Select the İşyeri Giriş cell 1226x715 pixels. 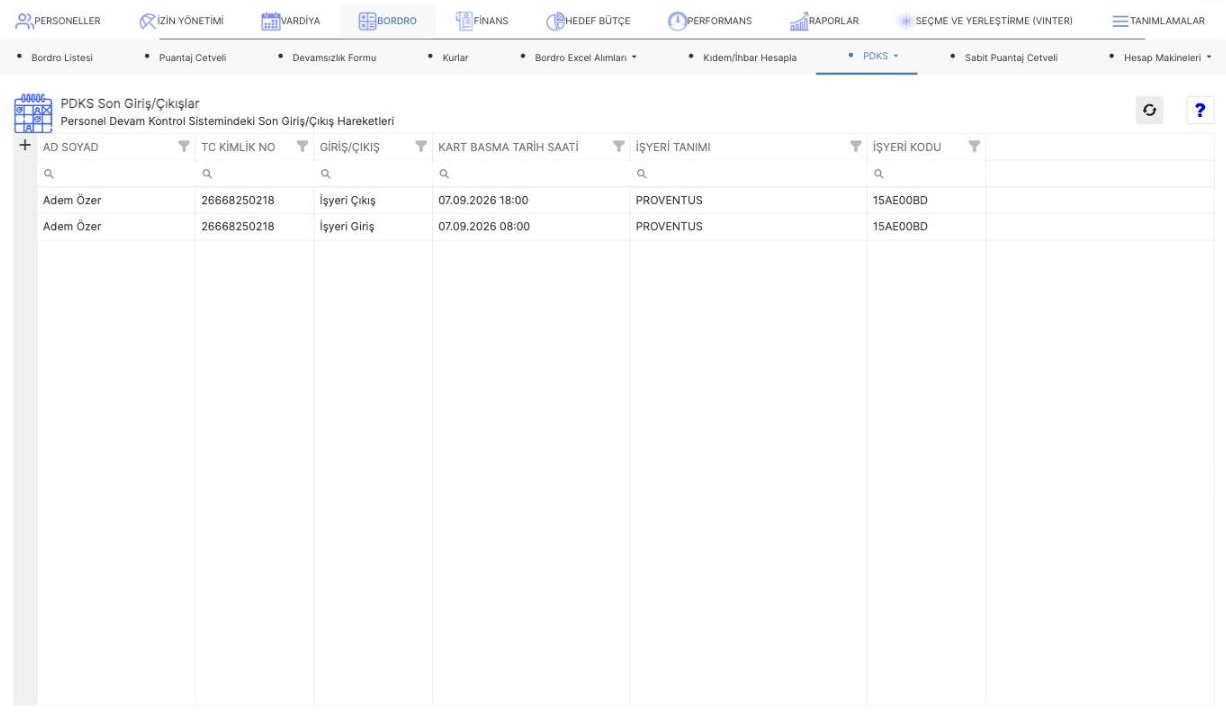[x=373, y=226]
